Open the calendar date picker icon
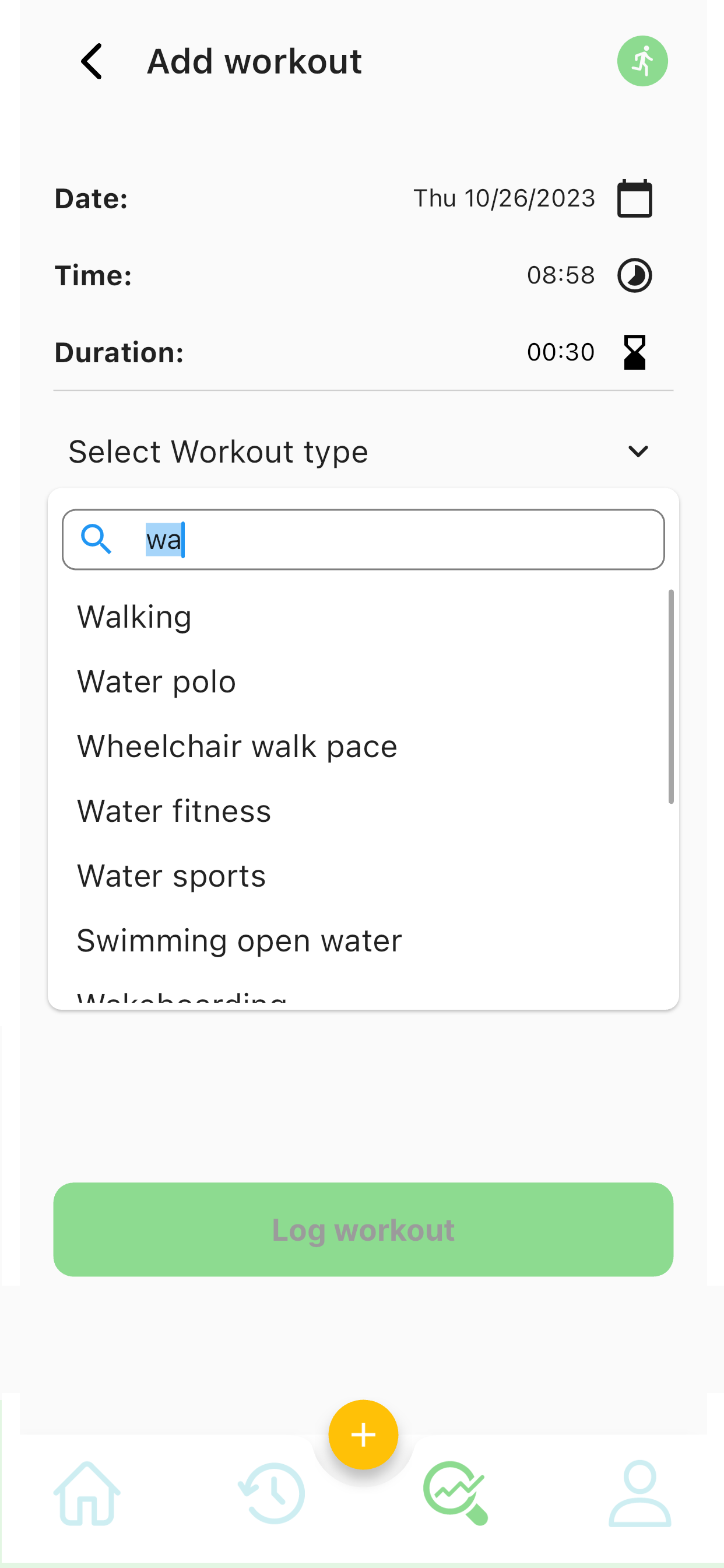The image size is (724, 1568). 635,198
